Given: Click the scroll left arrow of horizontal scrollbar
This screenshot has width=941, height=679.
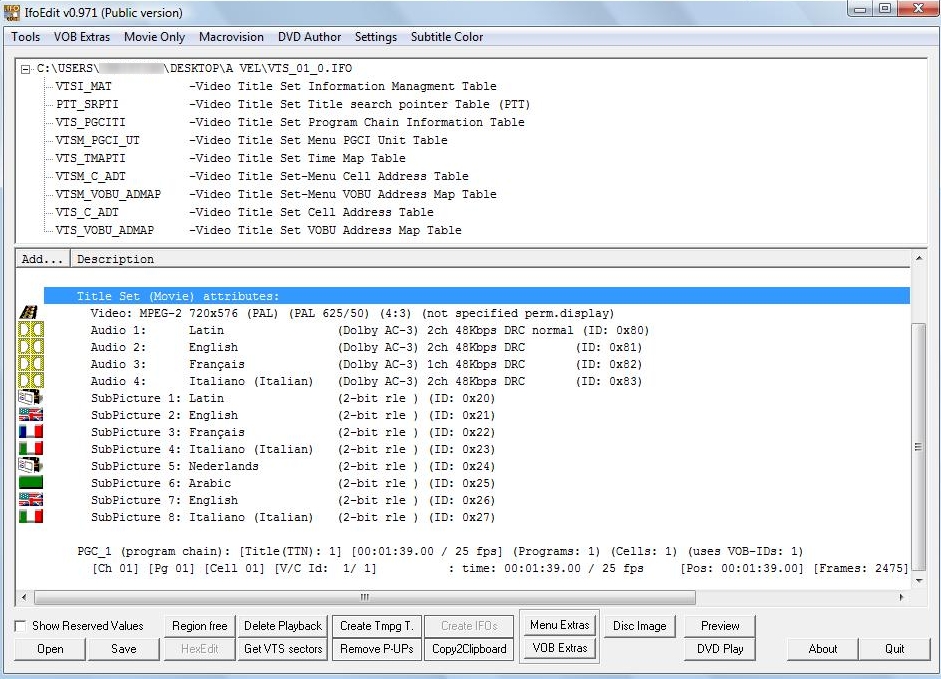Looking at the screenshot, I should [x=24, y=597].
